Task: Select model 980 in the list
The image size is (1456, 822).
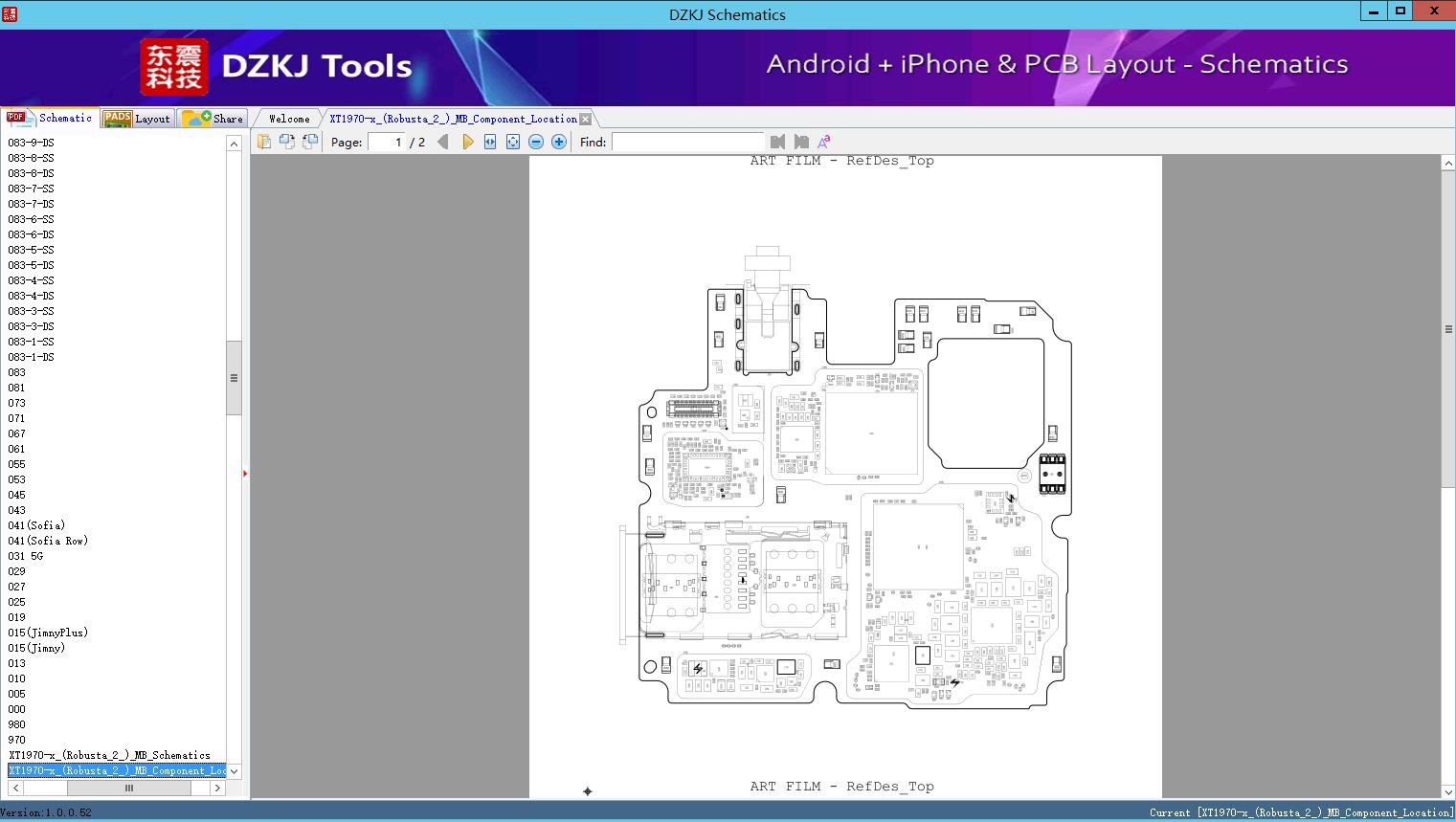Action: point(16,724)
